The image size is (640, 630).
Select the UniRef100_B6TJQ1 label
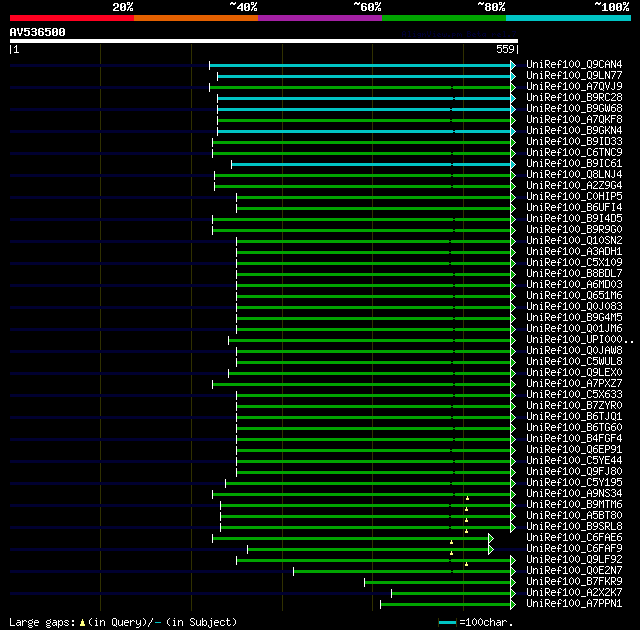pos(574,417)
